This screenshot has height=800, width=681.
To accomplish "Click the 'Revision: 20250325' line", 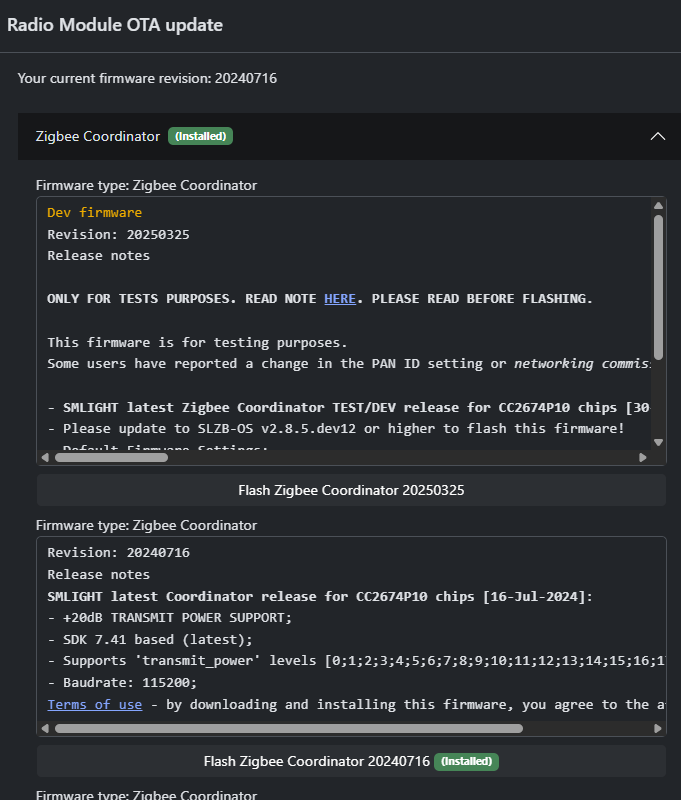I will [x=118, y=235].
